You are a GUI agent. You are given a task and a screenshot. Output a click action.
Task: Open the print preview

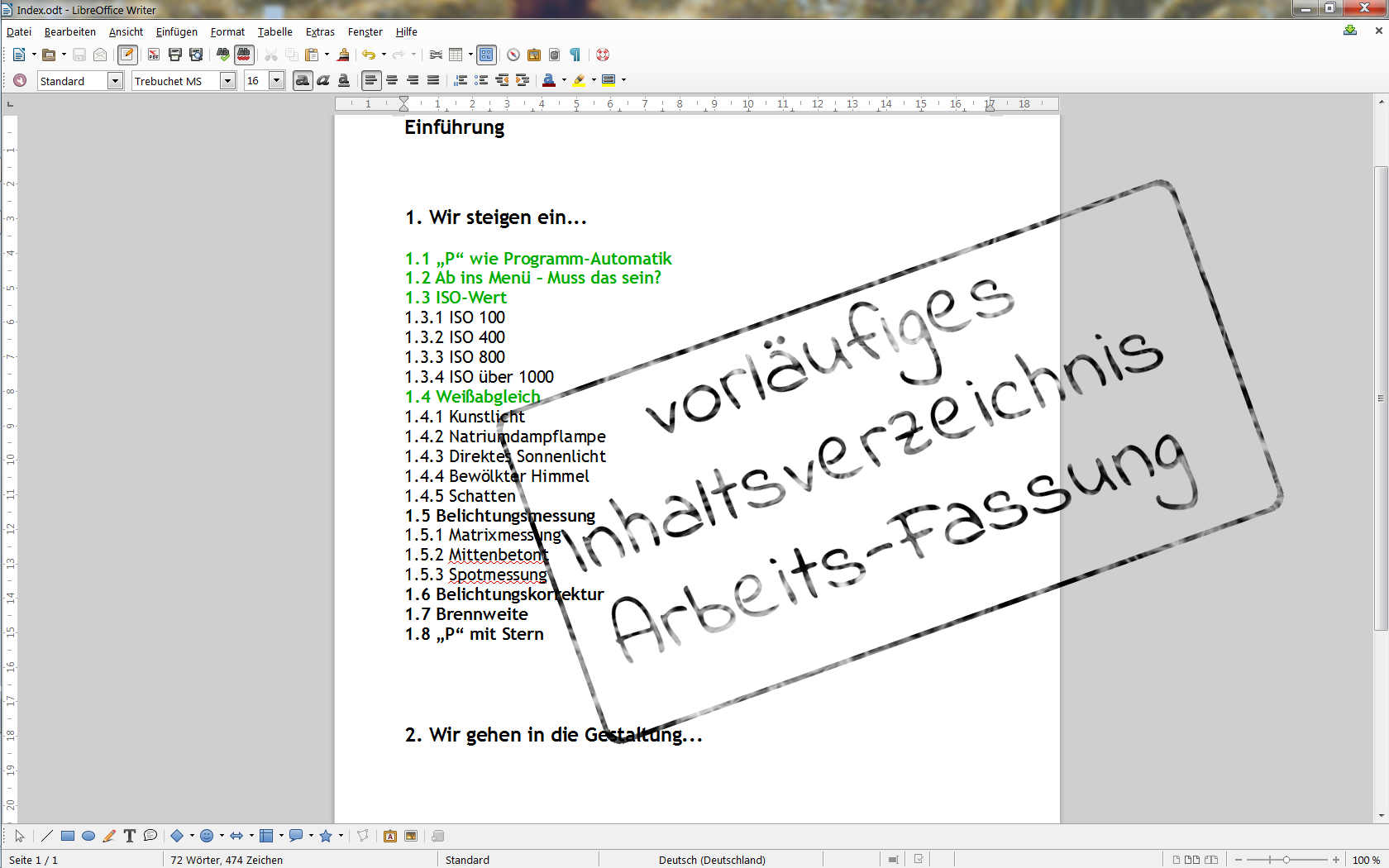(x=196, y=55)
